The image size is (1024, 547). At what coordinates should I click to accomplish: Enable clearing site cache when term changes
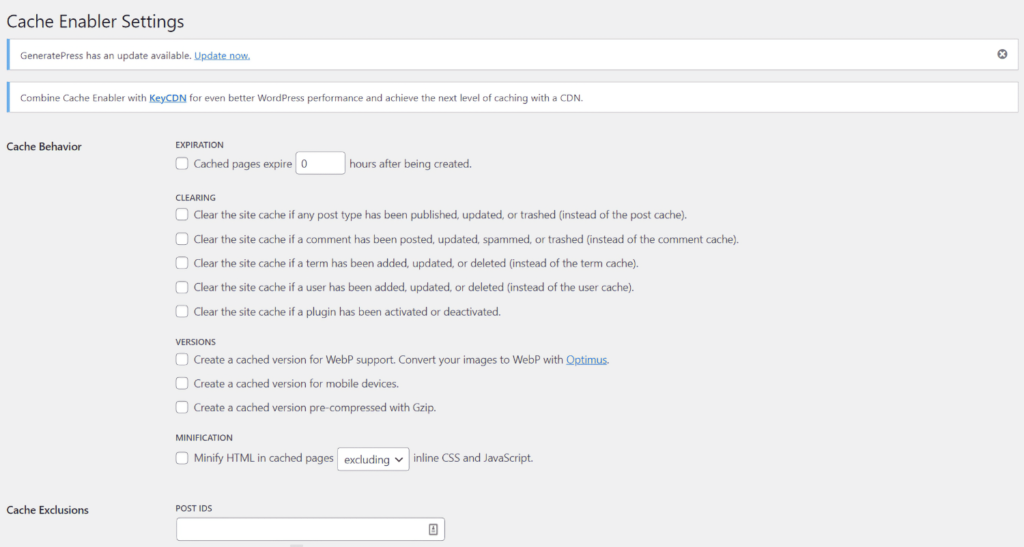[x=182, y=263]
